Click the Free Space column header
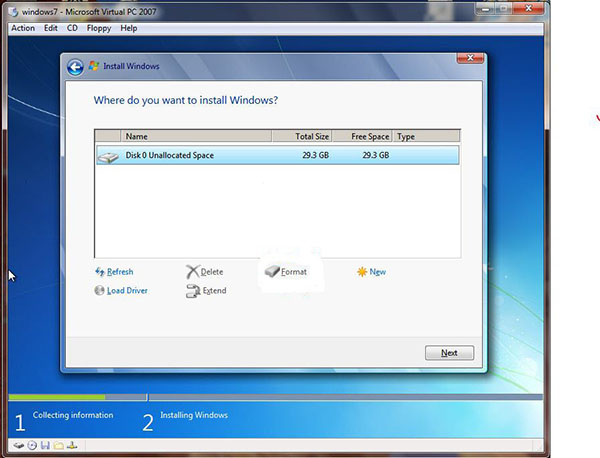600x458 pixels. tap(362, 136)
